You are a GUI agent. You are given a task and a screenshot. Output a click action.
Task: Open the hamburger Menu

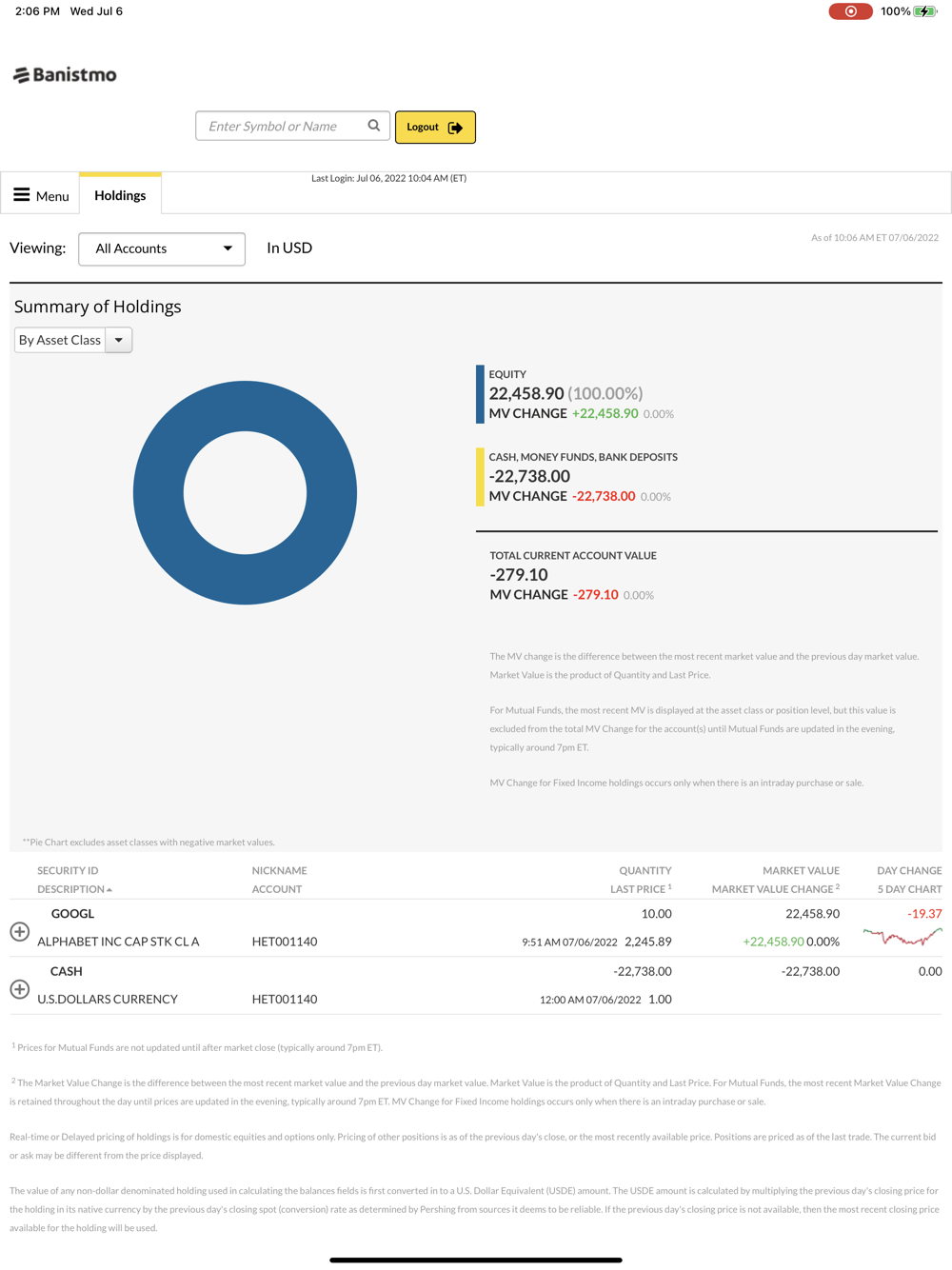[41, 195]
